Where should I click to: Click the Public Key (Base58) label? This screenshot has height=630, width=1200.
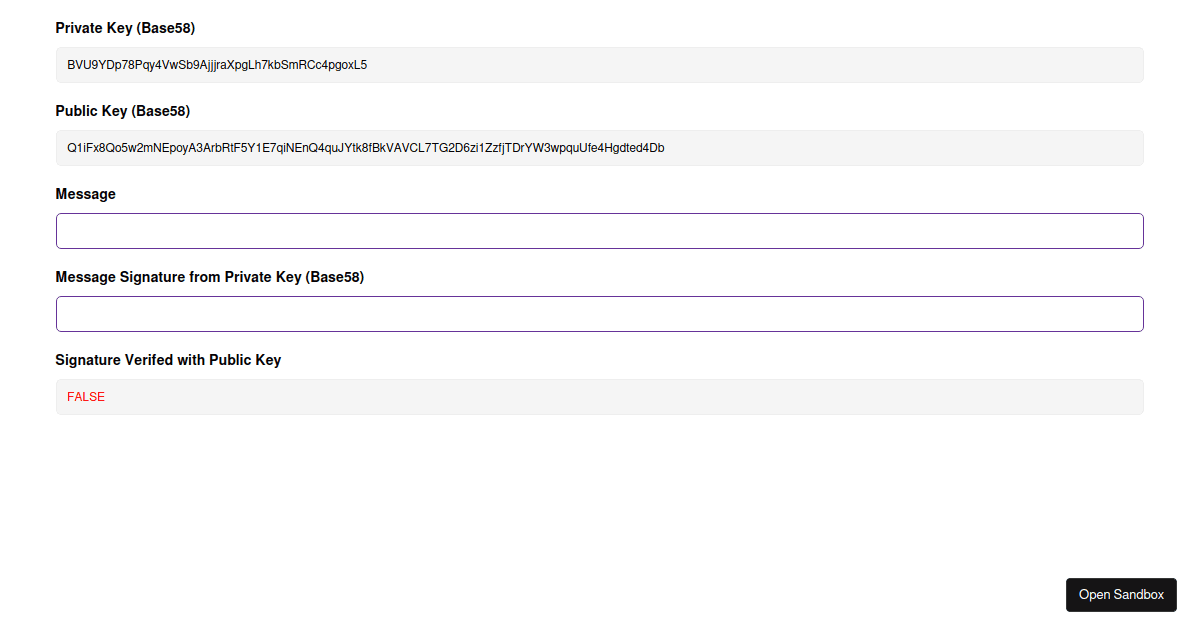coord(122,111)
